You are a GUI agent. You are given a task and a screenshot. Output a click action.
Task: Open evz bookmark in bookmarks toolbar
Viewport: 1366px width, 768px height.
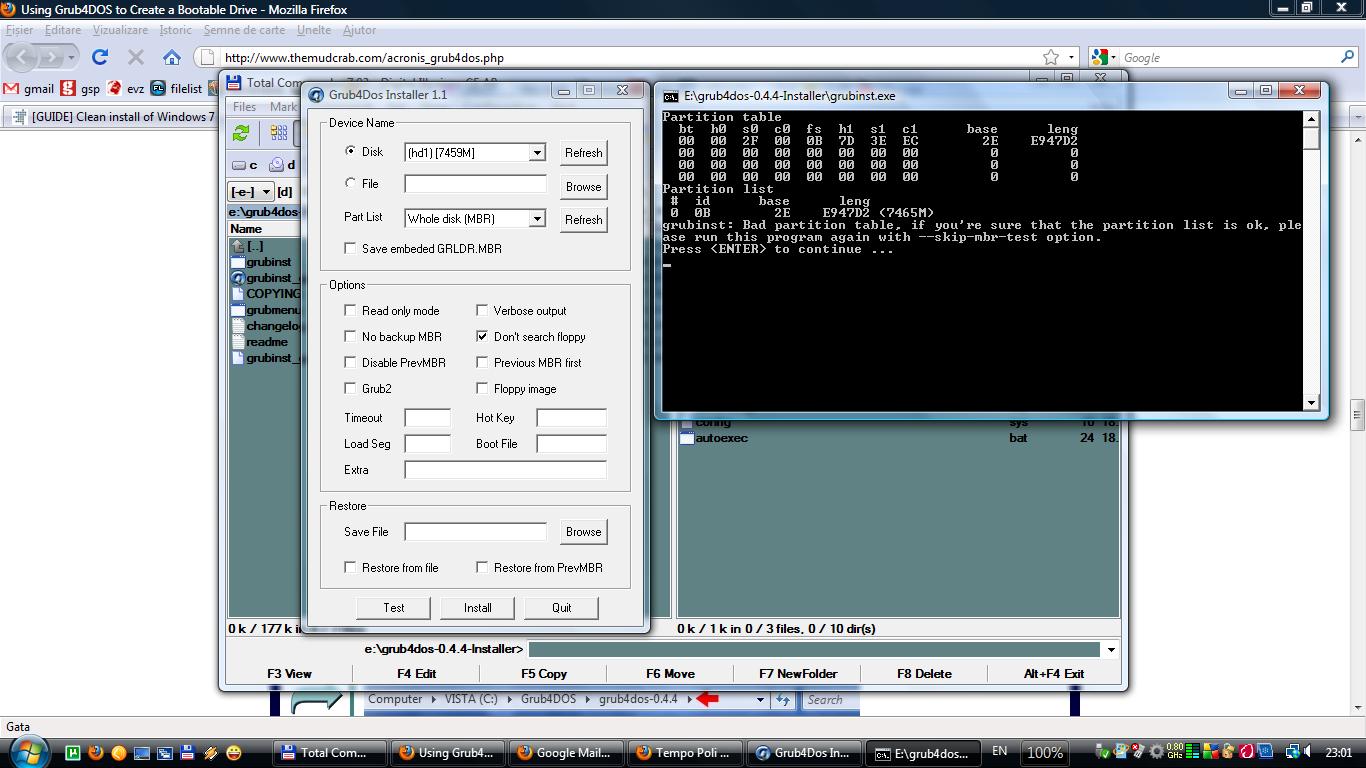[126, 88]
